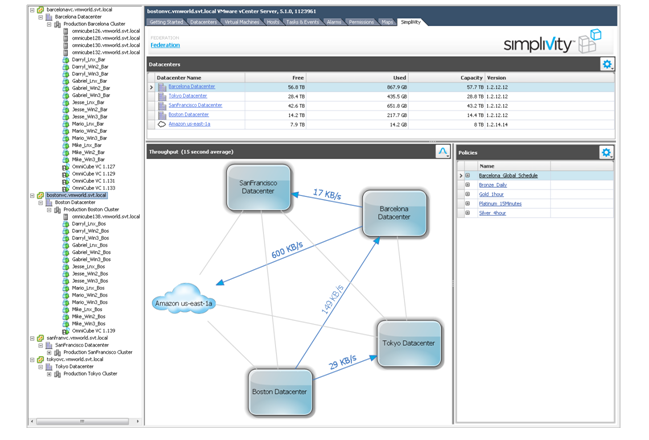This screenshot has height=440, width=649.
Task: Expand the Barcelona_Global_Schedule policy row
Action: pyautogui.click(x=468, y=176)
